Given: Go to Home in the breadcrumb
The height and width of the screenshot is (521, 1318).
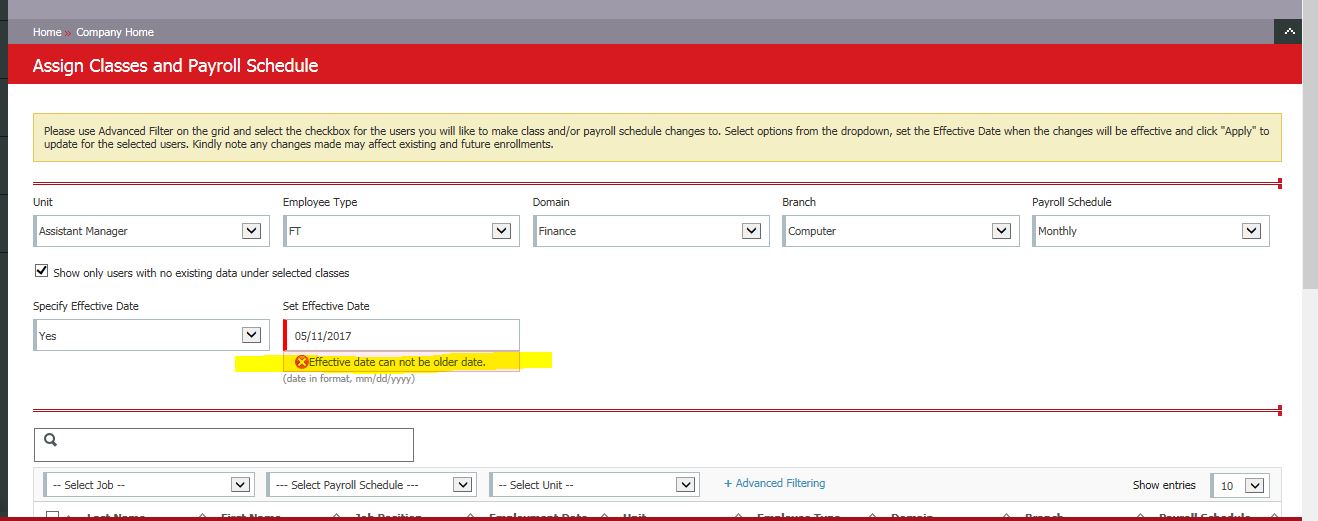Looking at the screenshot, I should [x=47, y=32].
